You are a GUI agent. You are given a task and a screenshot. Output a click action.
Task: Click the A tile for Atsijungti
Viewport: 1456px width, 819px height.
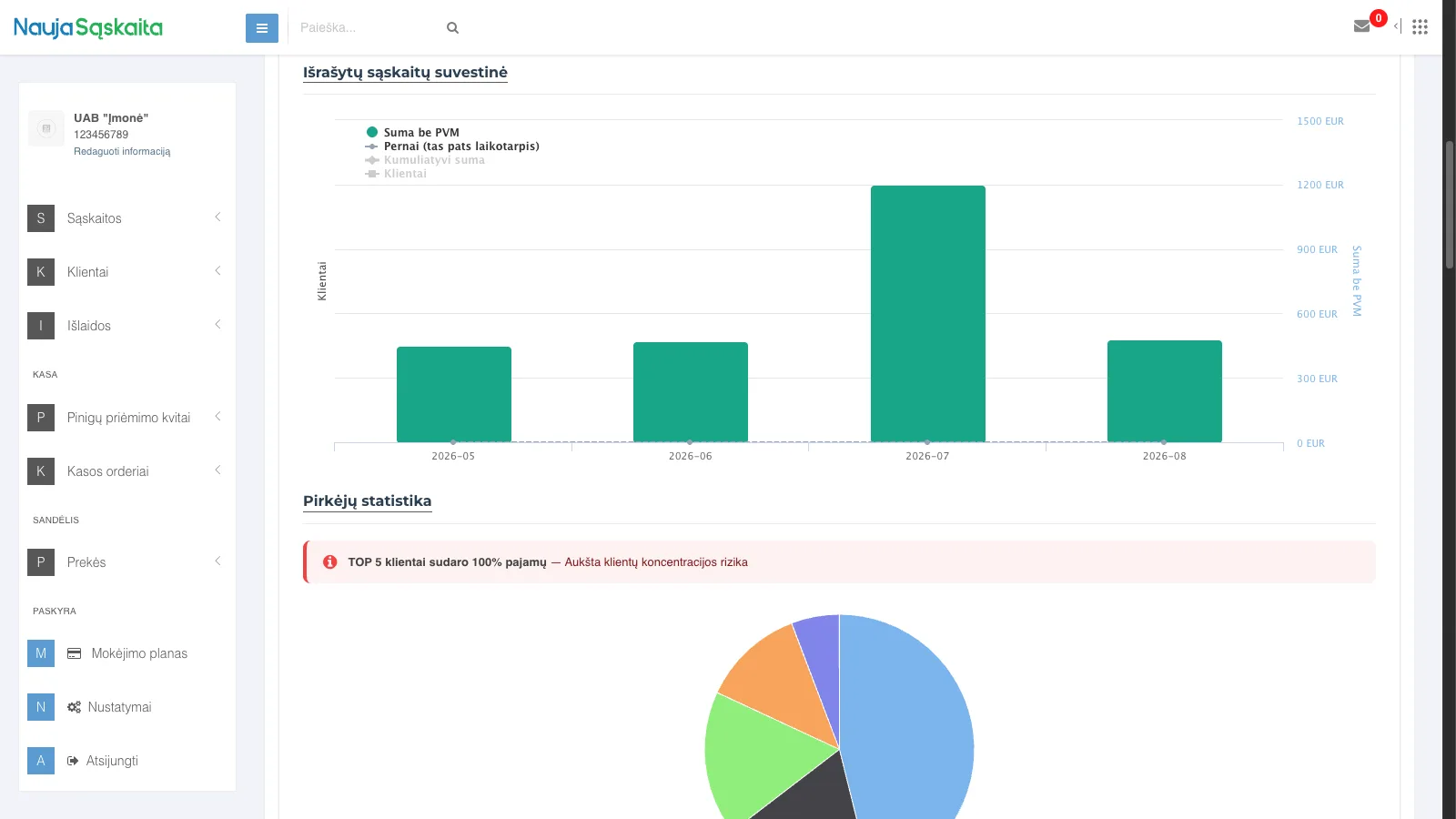(x=41, y=761)
